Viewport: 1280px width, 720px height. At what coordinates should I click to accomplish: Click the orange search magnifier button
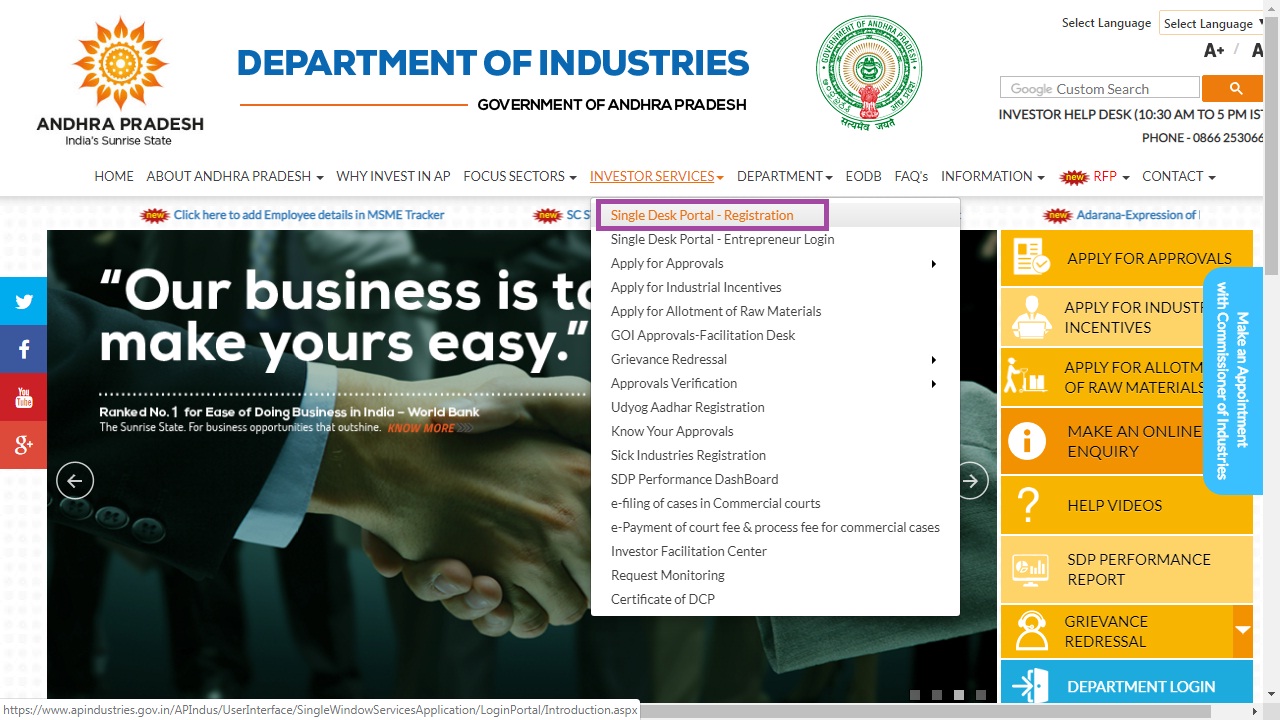click(x=1236, y=88)
